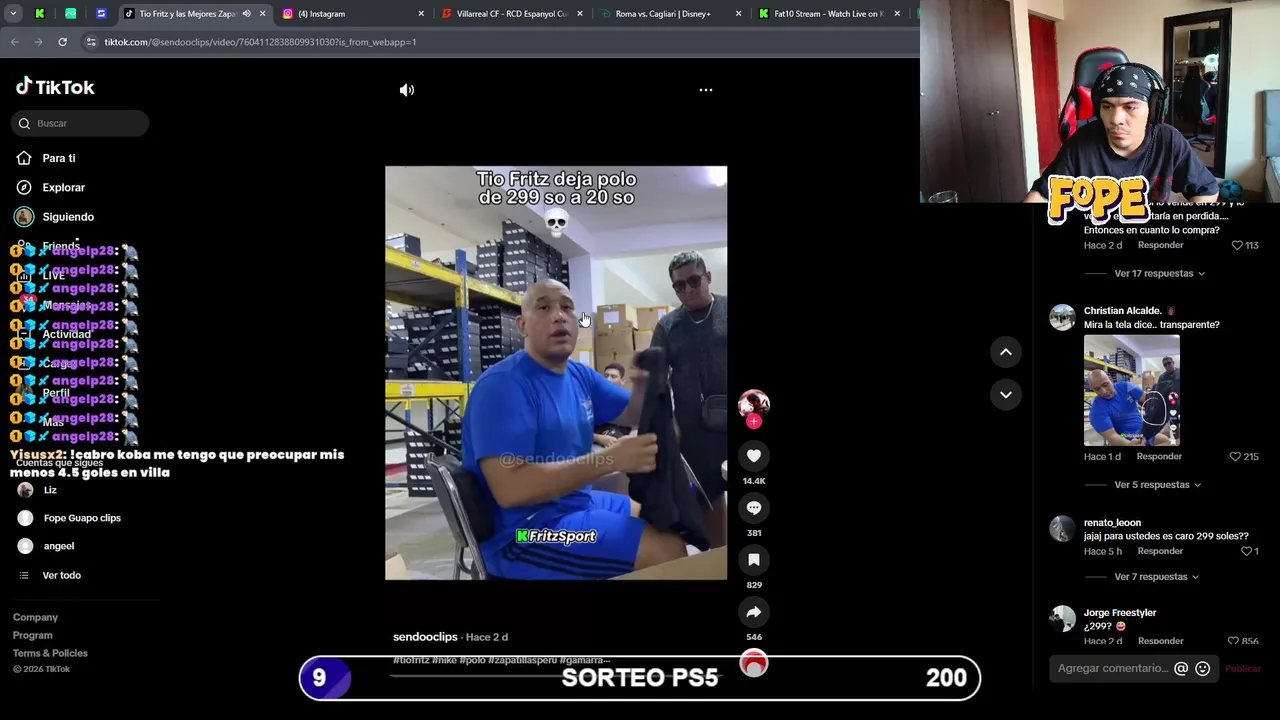Open image thumbnail in Christian Alcalde's comment

[x=1132, y=390]
